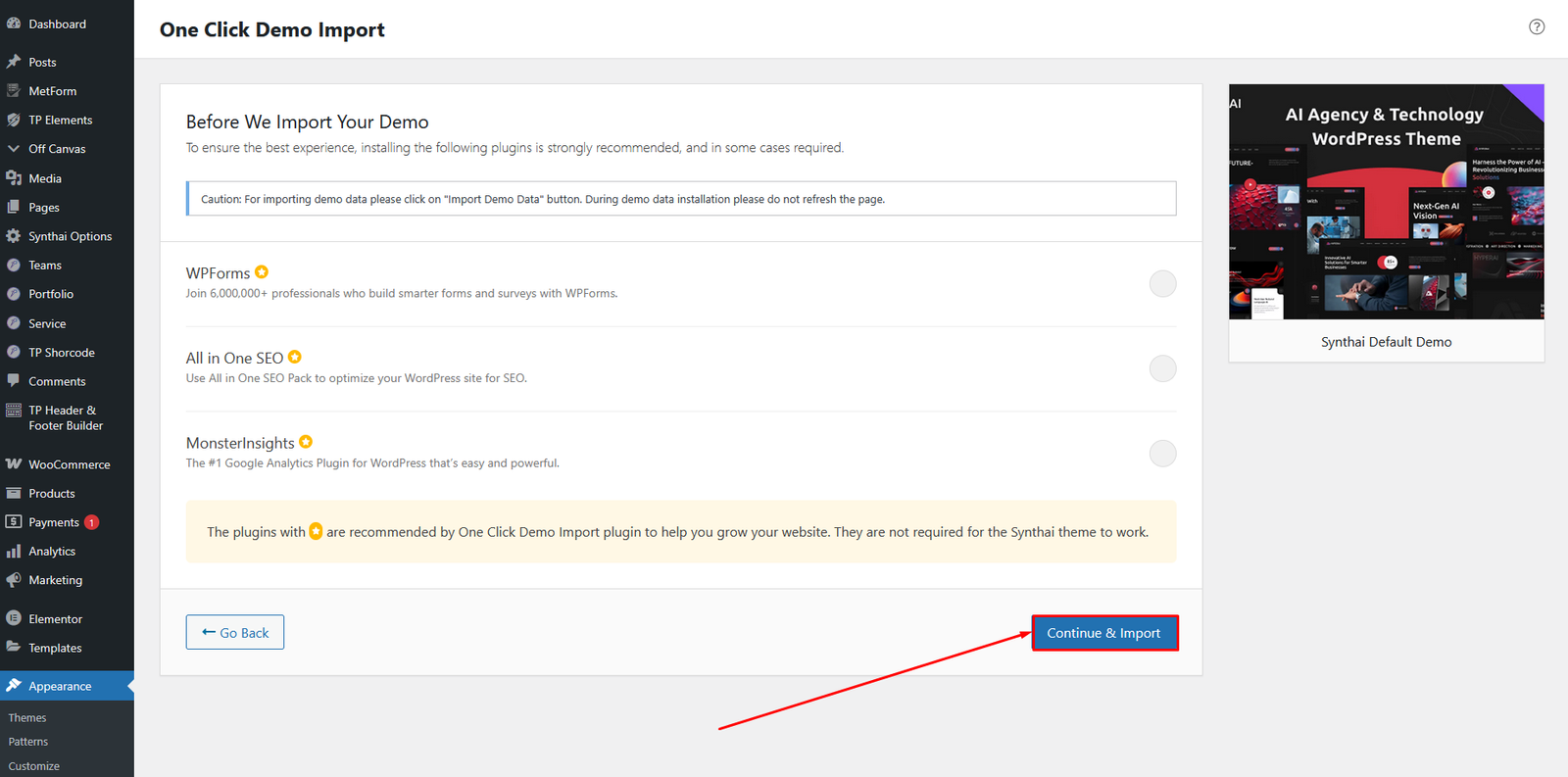Open the Synthai Options menu
Screen dimensions: 1568x777
pyautogui.click(x=67, y=236)
